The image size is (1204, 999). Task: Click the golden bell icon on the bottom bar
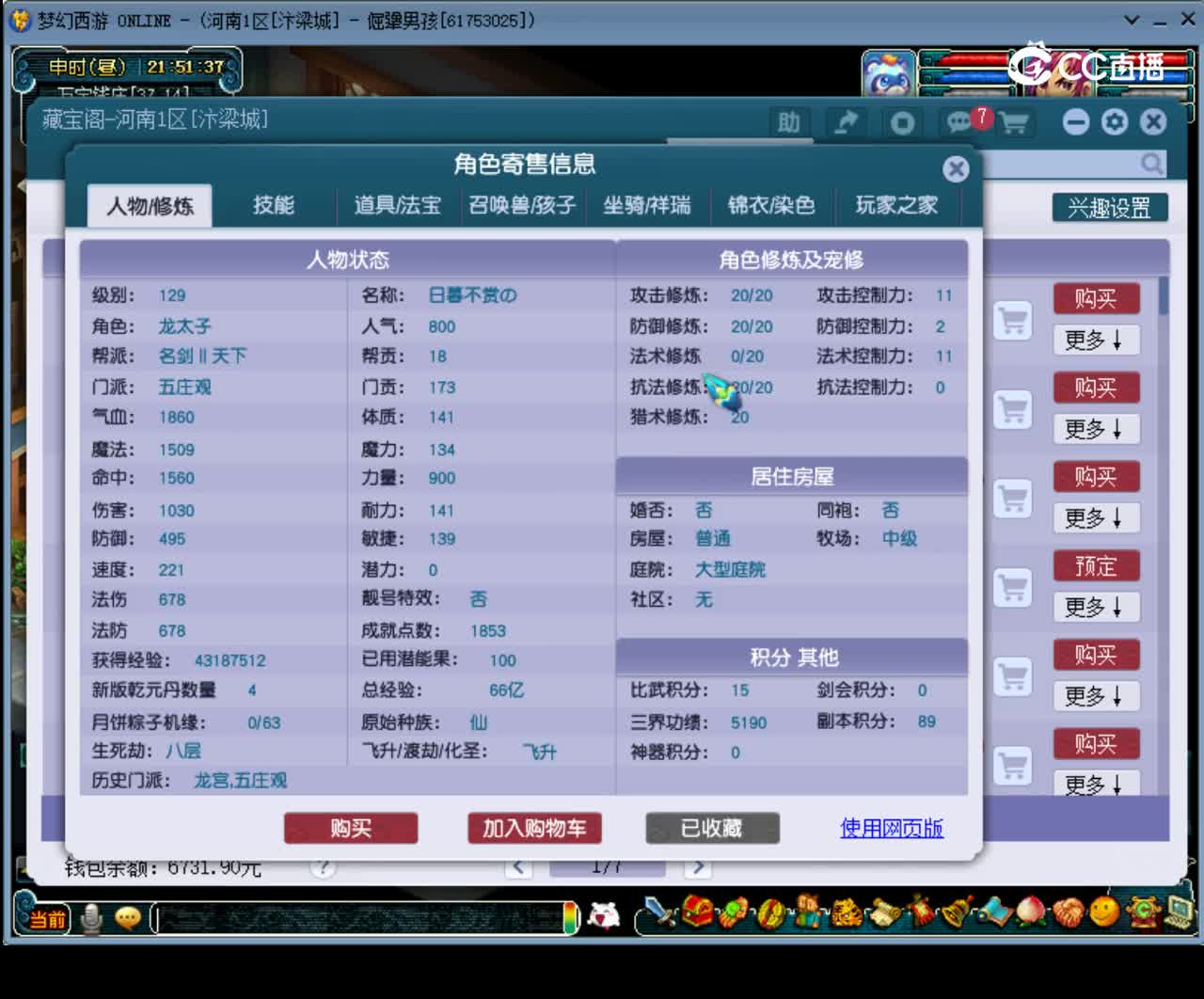point(957,912)
